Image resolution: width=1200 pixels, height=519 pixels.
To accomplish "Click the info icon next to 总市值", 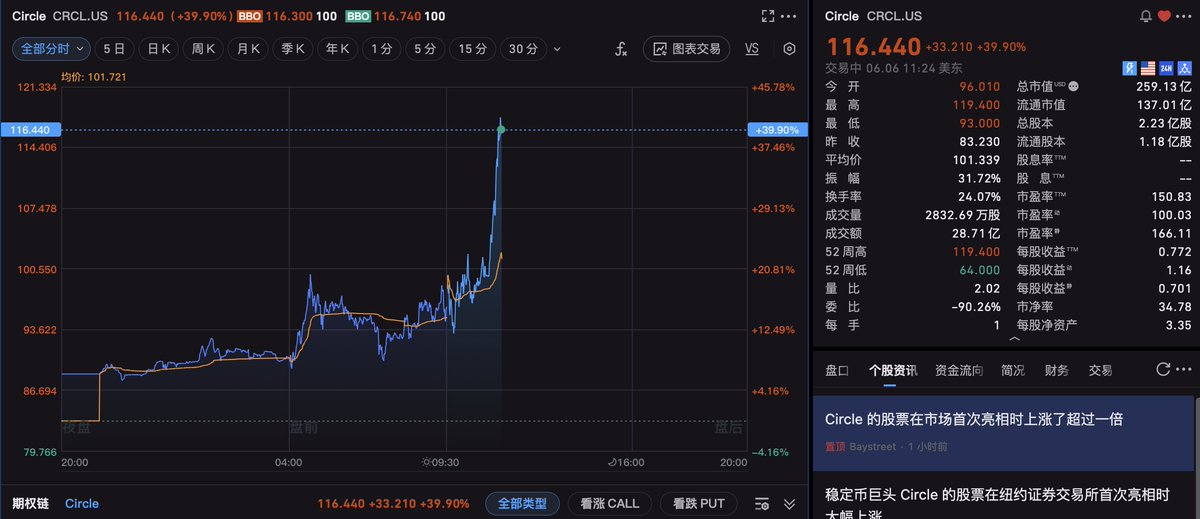I will click(x=1075, y=87).
